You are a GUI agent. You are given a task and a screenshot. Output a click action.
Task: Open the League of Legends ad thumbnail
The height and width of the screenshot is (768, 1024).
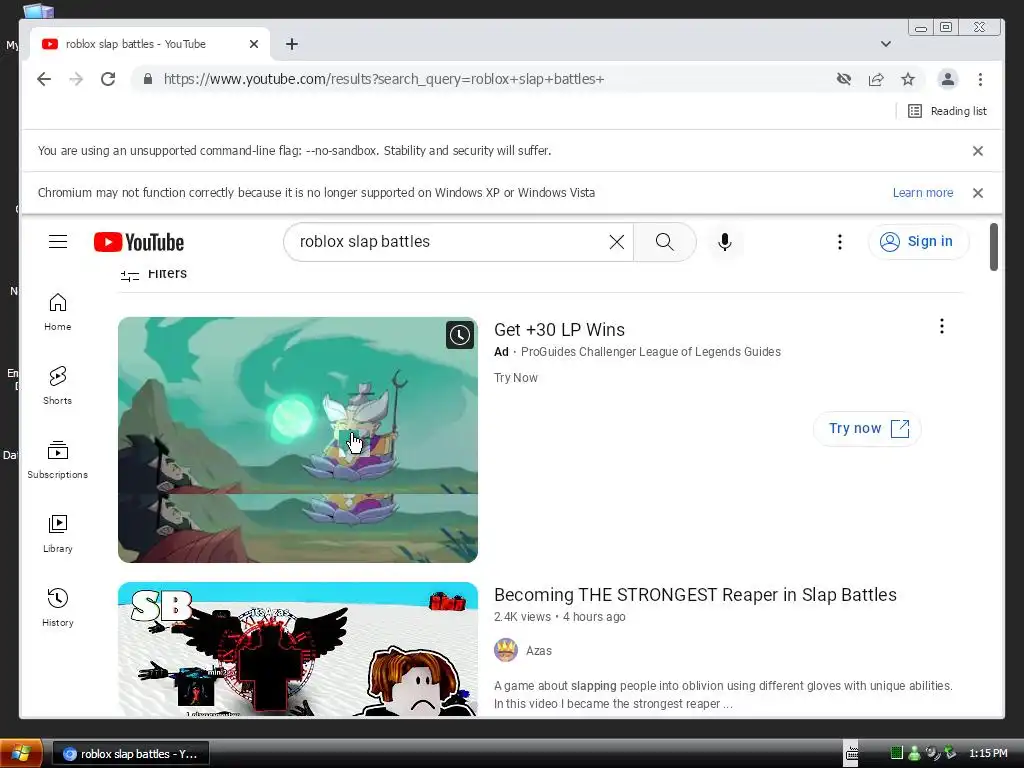[x=298, y=440]
